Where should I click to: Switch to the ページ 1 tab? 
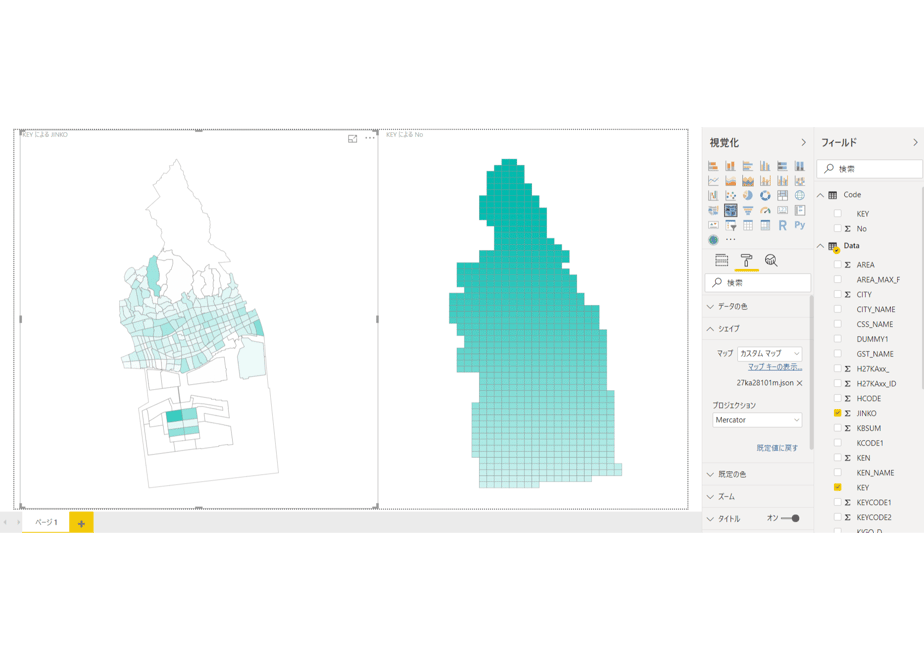click(46, 522)
